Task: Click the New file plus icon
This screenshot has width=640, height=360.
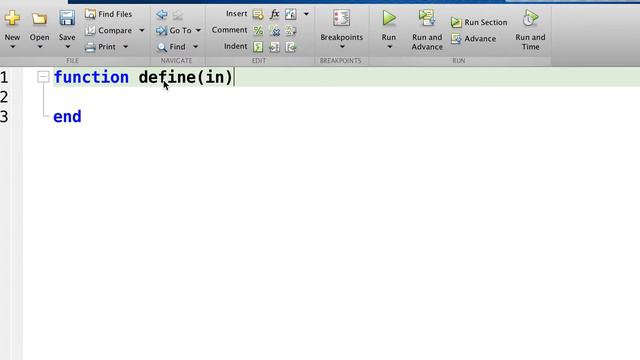Action: [x=12, y=18]
